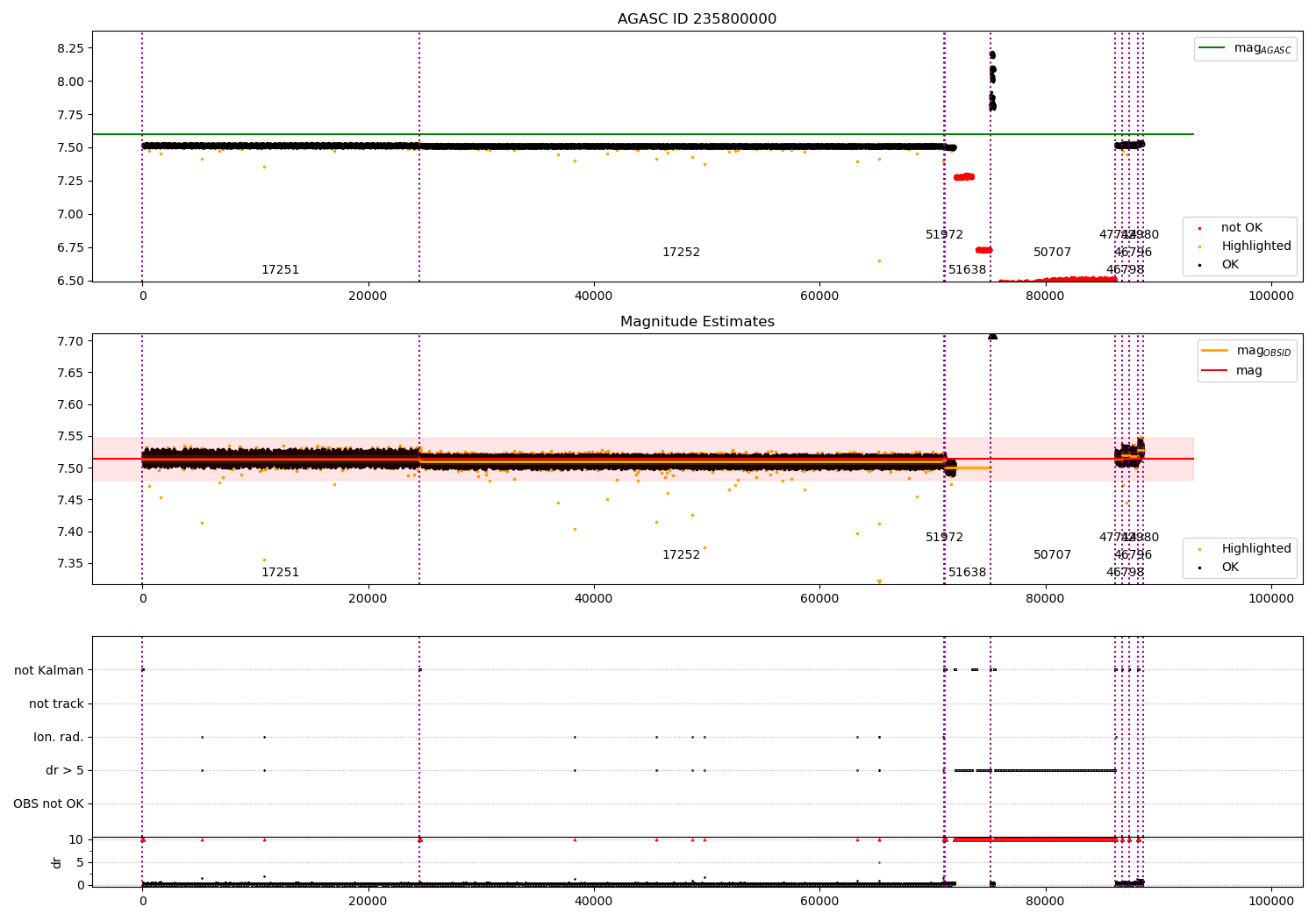The image size is (1316, 921).
Task: Click the black triangle marker at the 7.70 level
Action: click(x=992, y=336)
